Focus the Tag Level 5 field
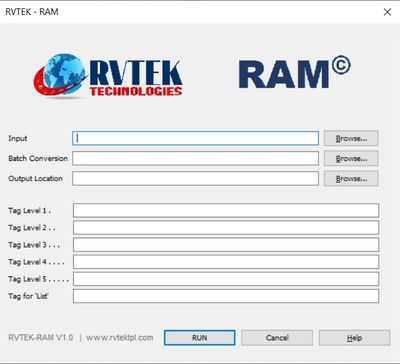Viewport: 400px width, 364px height. (x=226, y=279)
